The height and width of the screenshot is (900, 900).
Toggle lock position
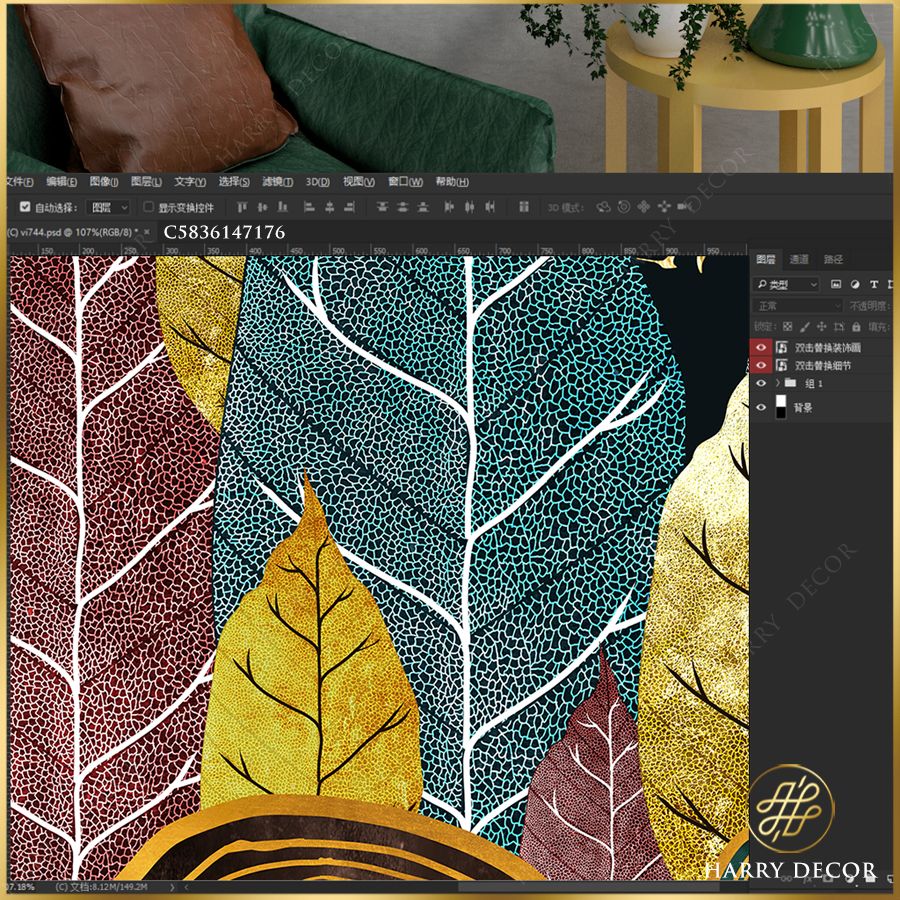click(821, 327)
